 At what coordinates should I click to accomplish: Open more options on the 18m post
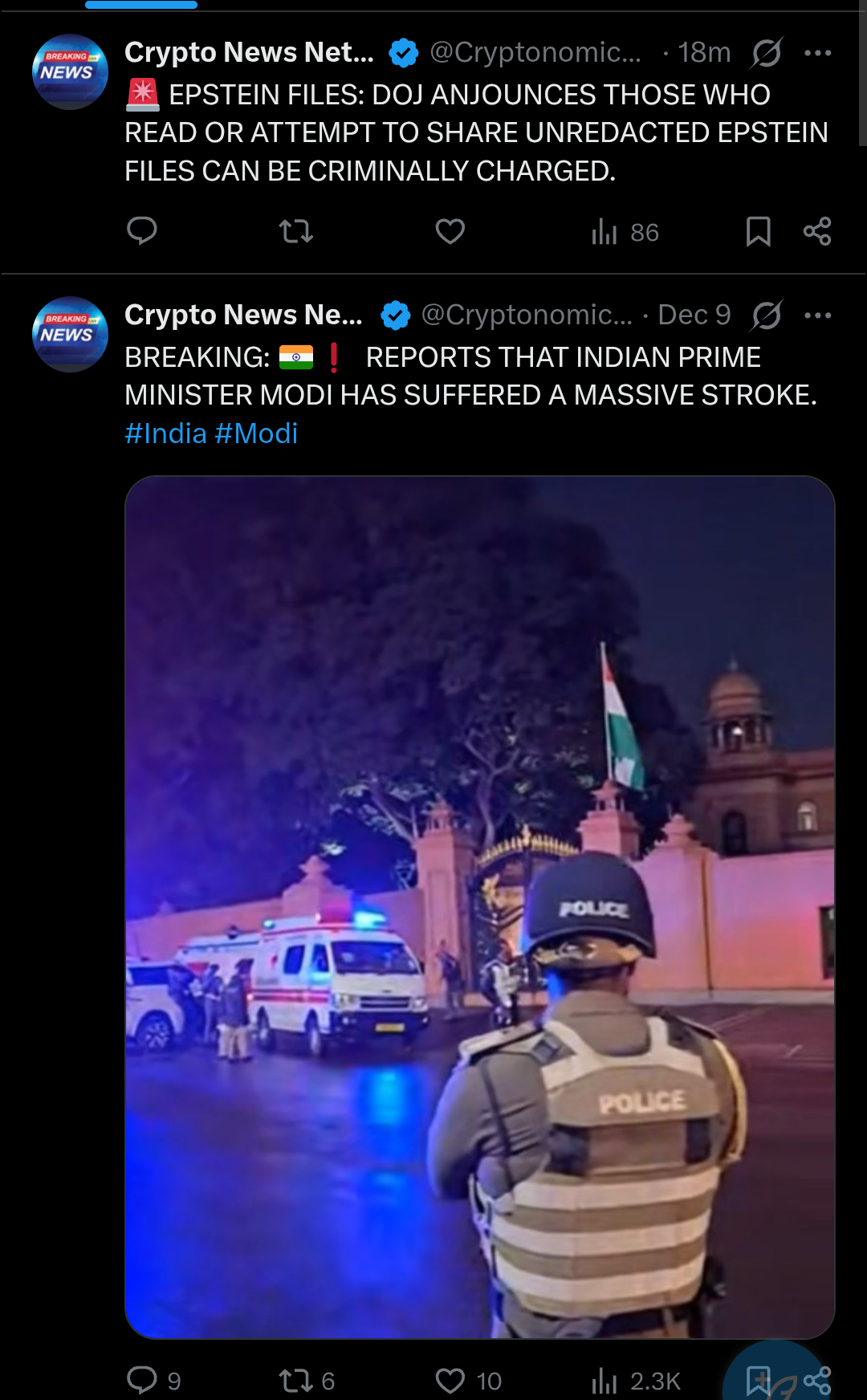[x=817, y=53]
